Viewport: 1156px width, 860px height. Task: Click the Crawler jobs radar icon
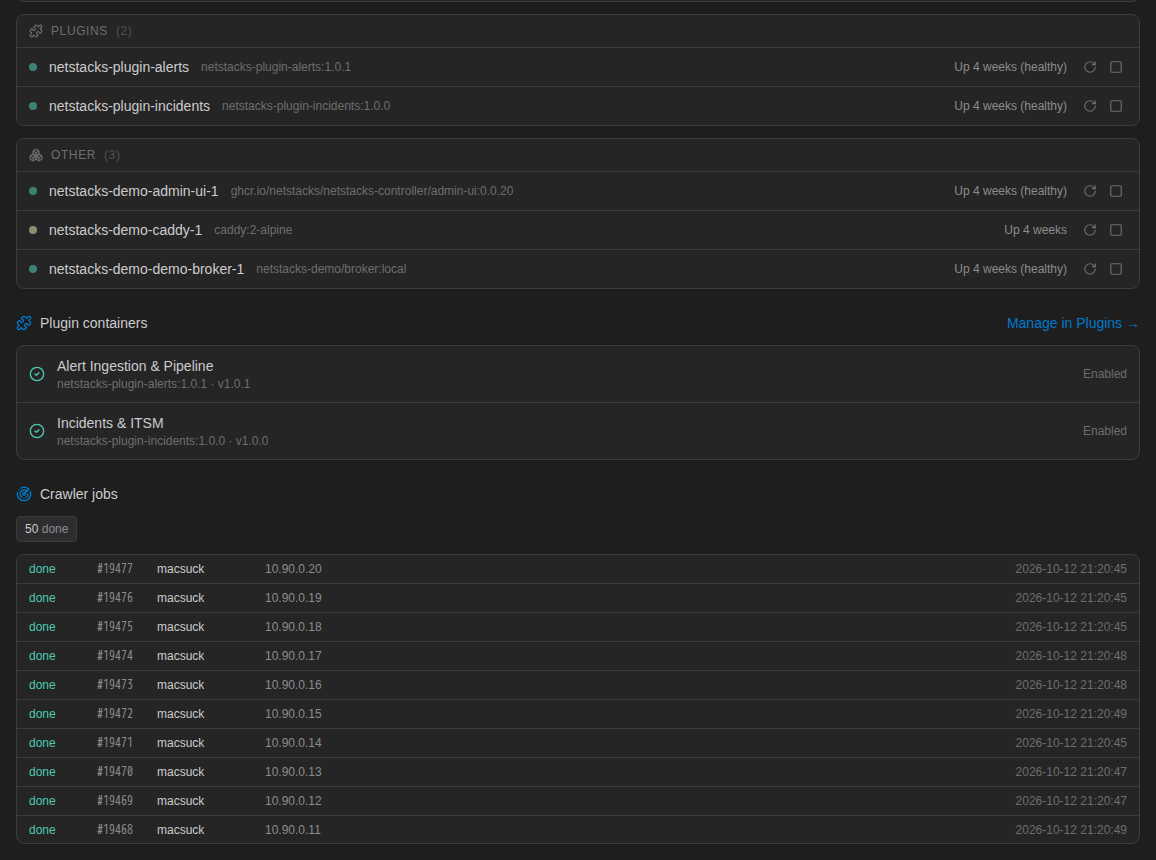[x=24, y=494]
